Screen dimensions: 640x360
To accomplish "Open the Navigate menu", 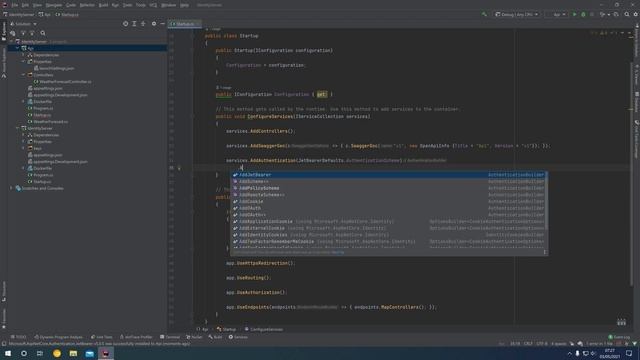I will pos(53,5).
